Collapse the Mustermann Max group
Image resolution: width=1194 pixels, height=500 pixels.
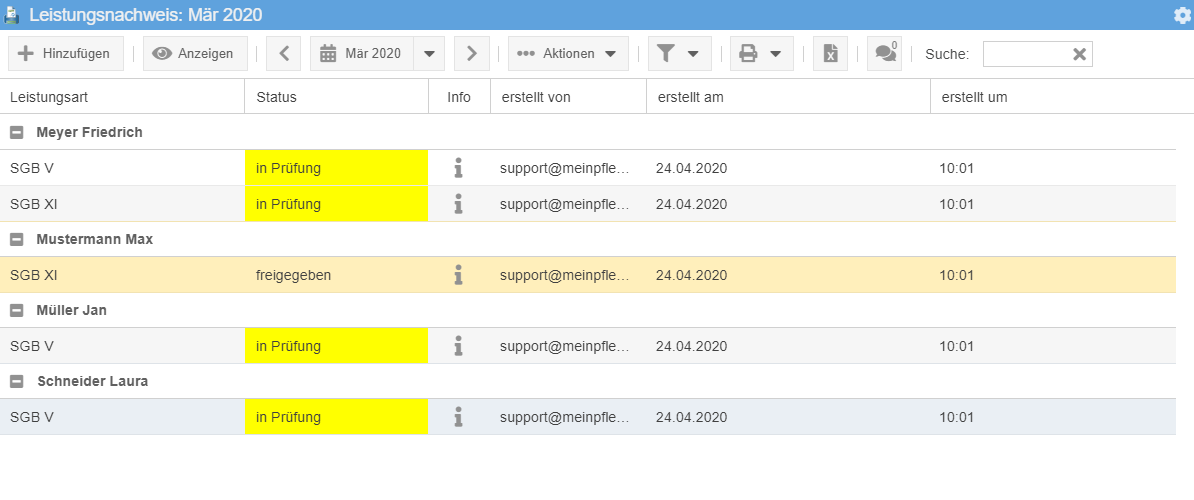(x=17, y=240)
